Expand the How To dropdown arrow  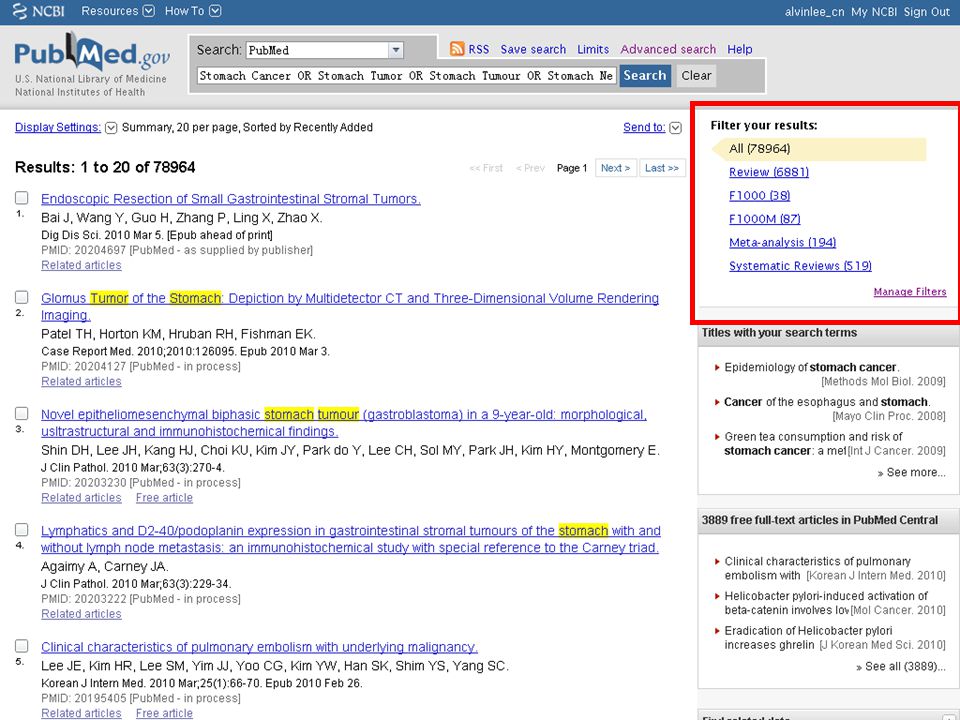point(215,11)
